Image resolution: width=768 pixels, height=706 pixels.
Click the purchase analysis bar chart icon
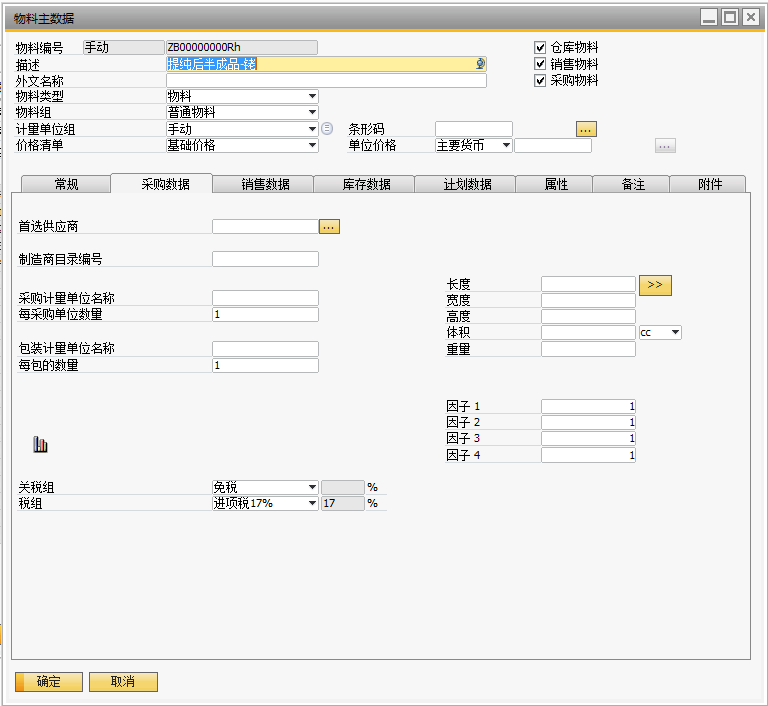coord(41,444)
